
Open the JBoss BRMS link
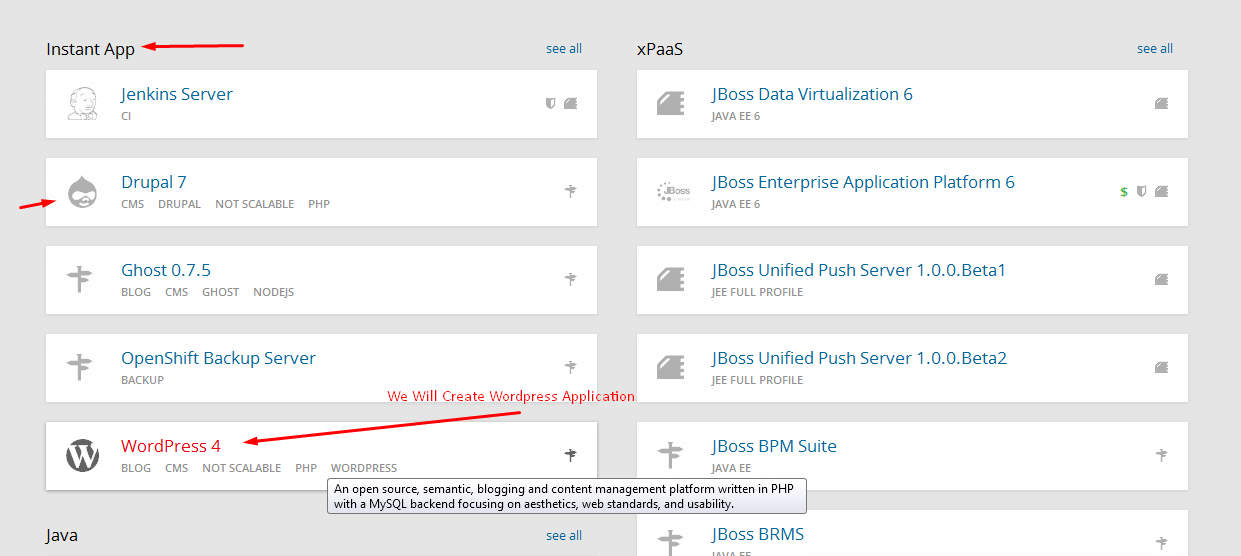(x=758, y=534)
